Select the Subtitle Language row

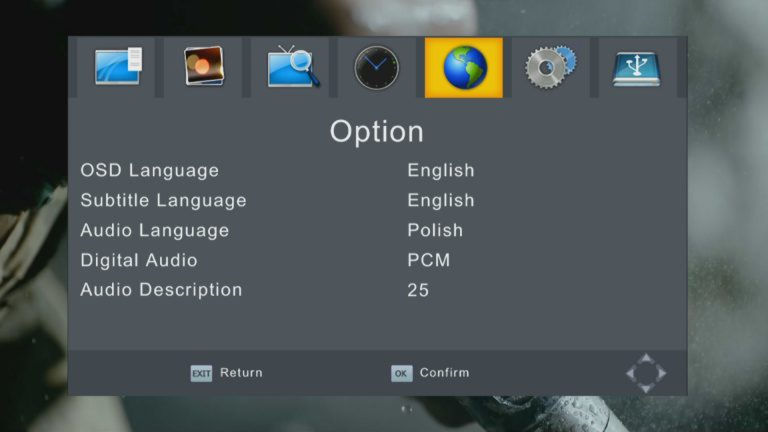click(x=377, y=200)
